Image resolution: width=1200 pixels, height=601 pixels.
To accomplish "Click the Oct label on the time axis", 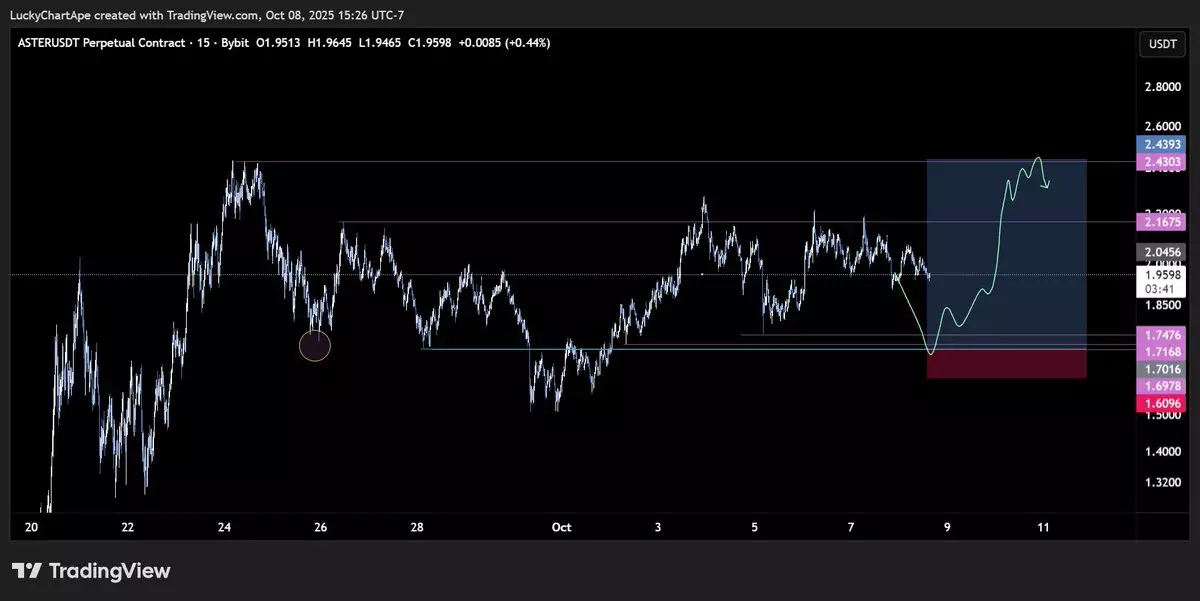I will [x=561, y=527].
